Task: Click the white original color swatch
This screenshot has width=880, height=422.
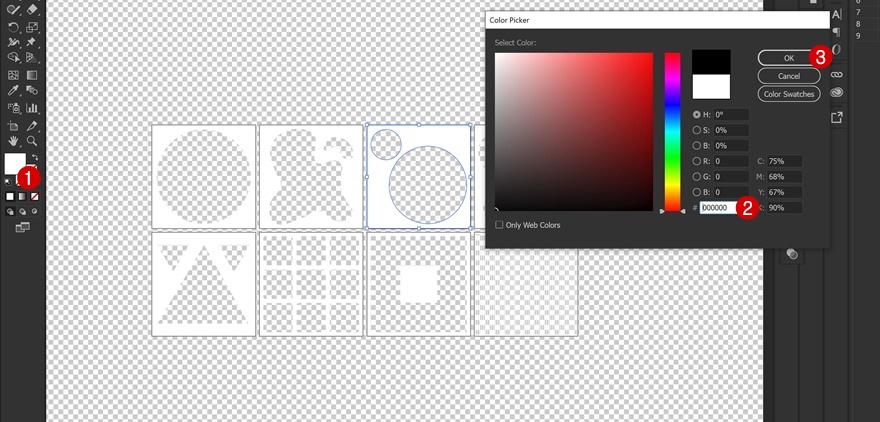Action: click(711, 87)
